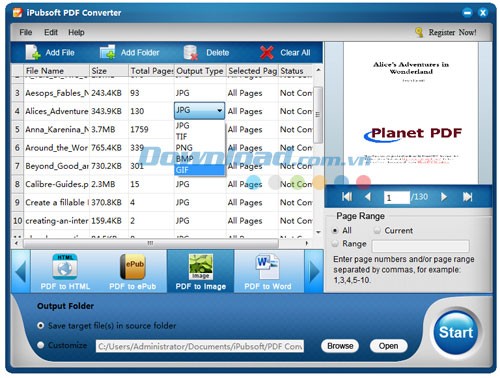The width and height of the screenshot is (500, 378).
Task: Click the Range page numbers input field
Action: [x=421, y=246]
